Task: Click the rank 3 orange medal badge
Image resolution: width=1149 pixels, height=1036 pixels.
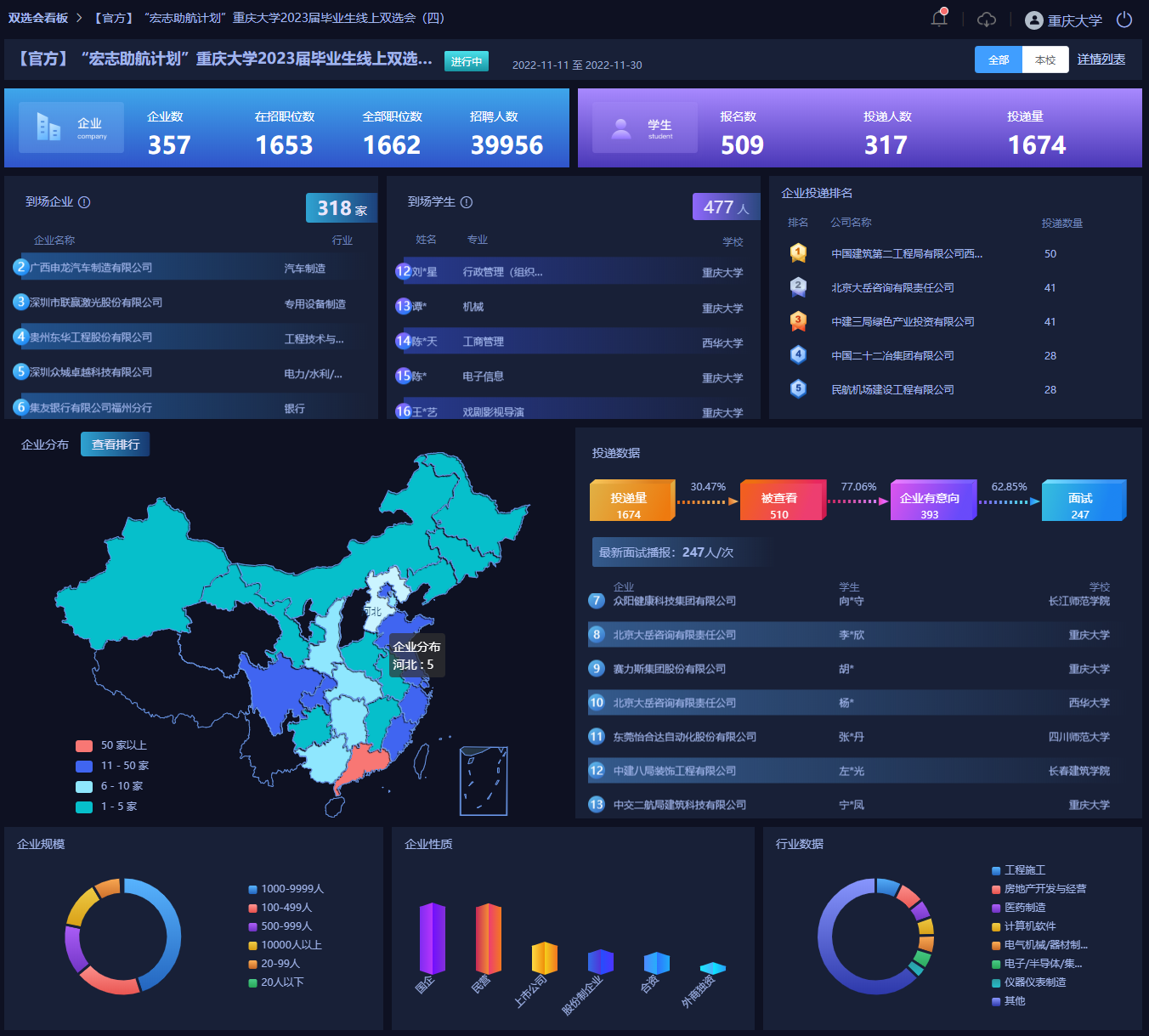Action: pyautogui.click(x=798, y=321)
